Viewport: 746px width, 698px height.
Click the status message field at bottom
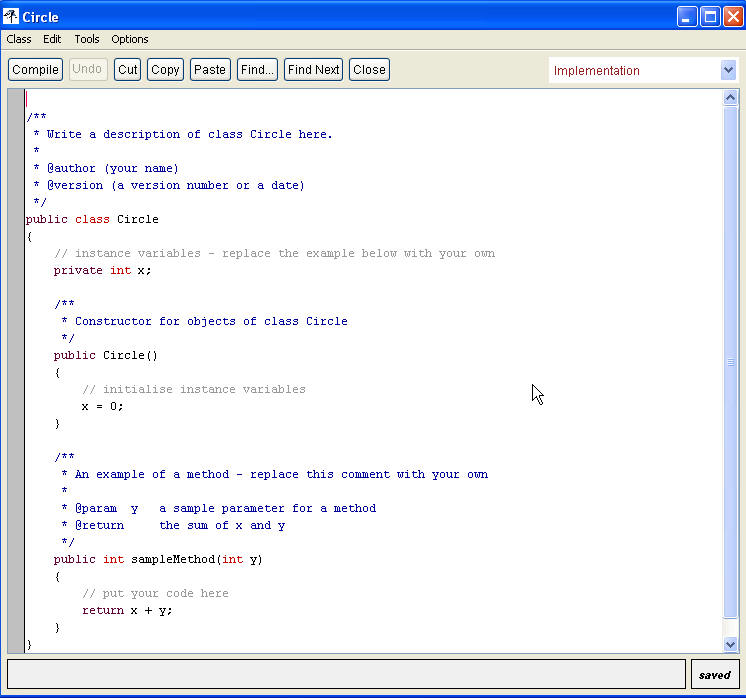346,674
